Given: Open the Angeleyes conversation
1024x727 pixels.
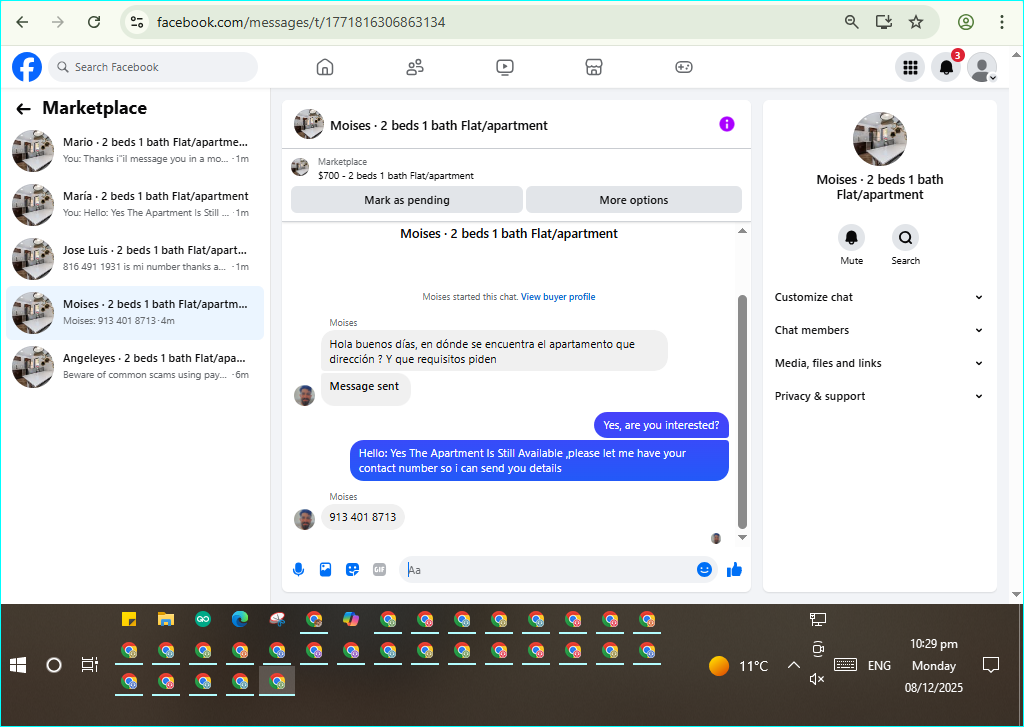Looking at the screenshot, I should [135, 366].
